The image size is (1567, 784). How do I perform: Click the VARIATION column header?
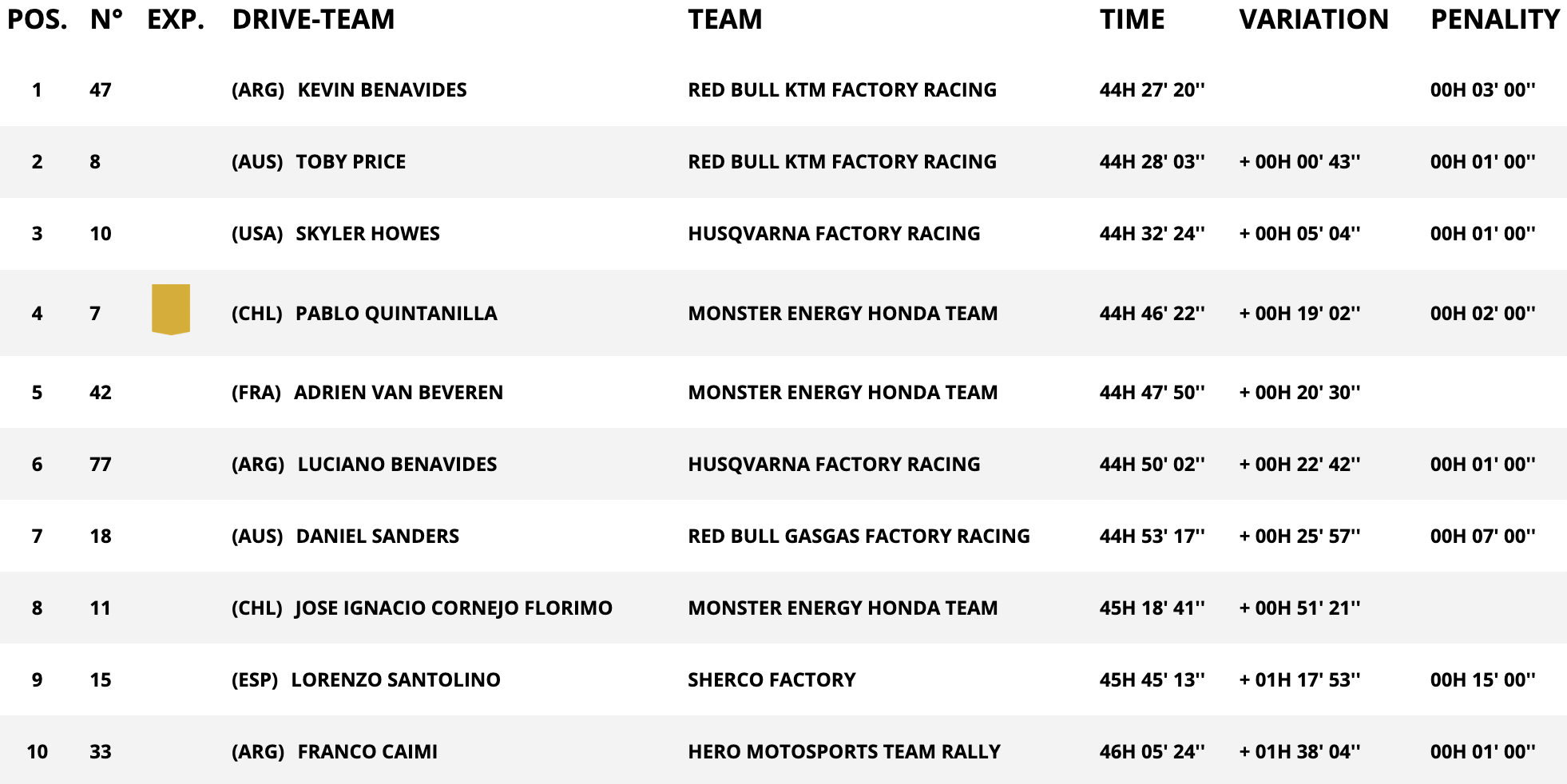pyautogui.click(x=1314, y=19)
